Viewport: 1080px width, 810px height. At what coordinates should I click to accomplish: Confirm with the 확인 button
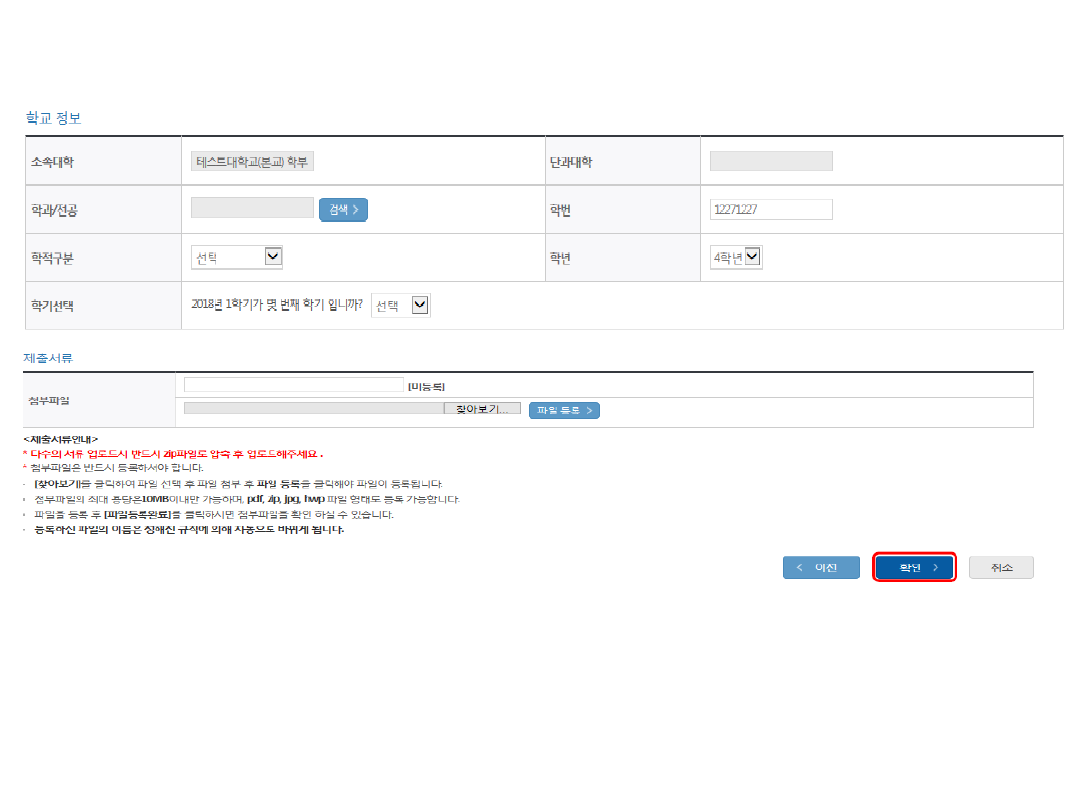click(914, 568)
